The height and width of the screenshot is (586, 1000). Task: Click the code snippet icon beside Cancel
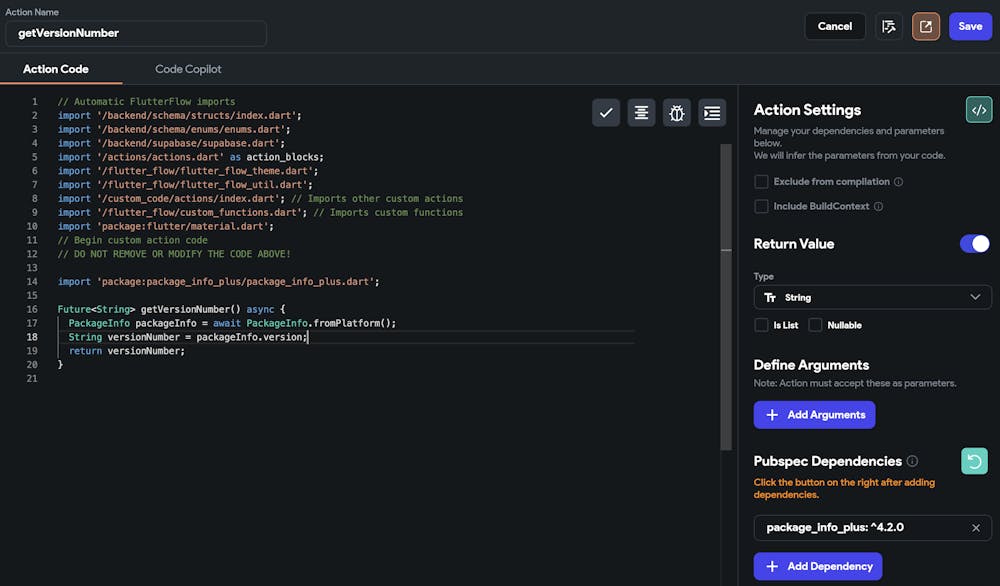pyautogui.click(x=889, y=26)
